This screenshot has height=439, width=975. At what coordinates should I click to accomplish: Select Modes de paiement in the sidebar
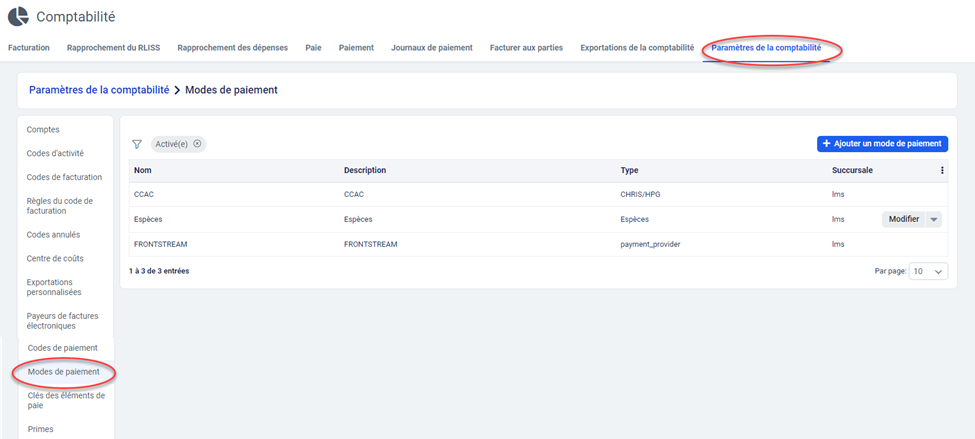tap(64, 372)
